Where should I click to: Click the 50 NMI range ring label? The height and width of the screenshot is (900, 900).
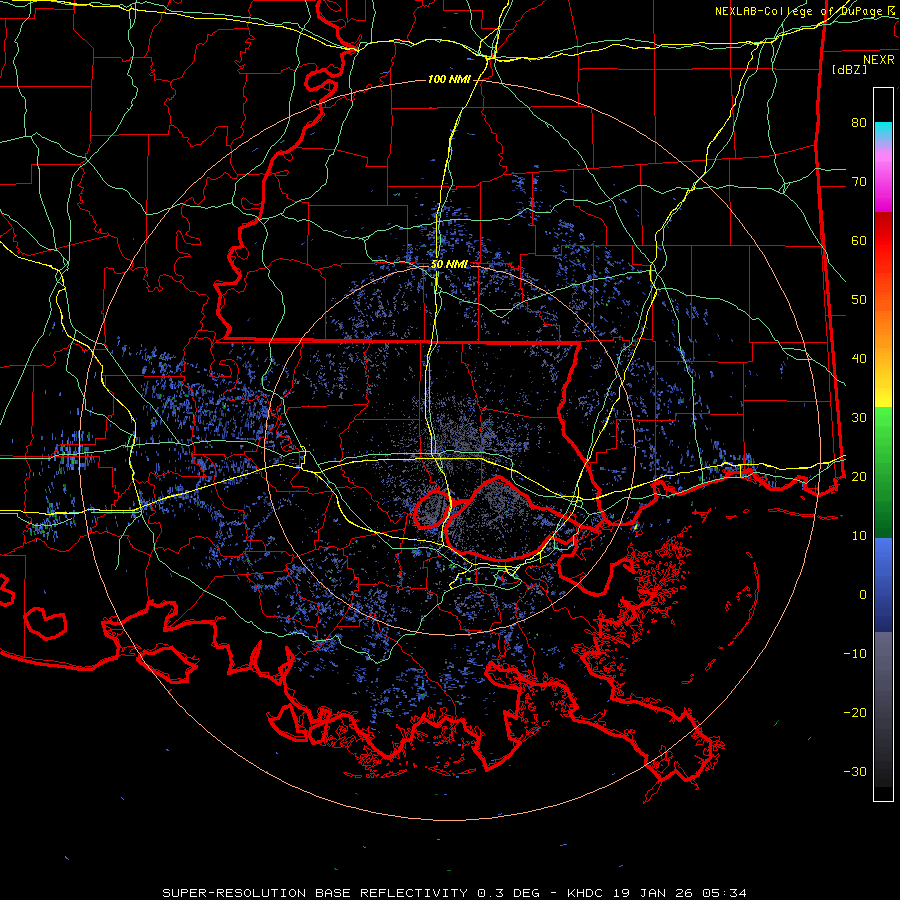[449, 265]
